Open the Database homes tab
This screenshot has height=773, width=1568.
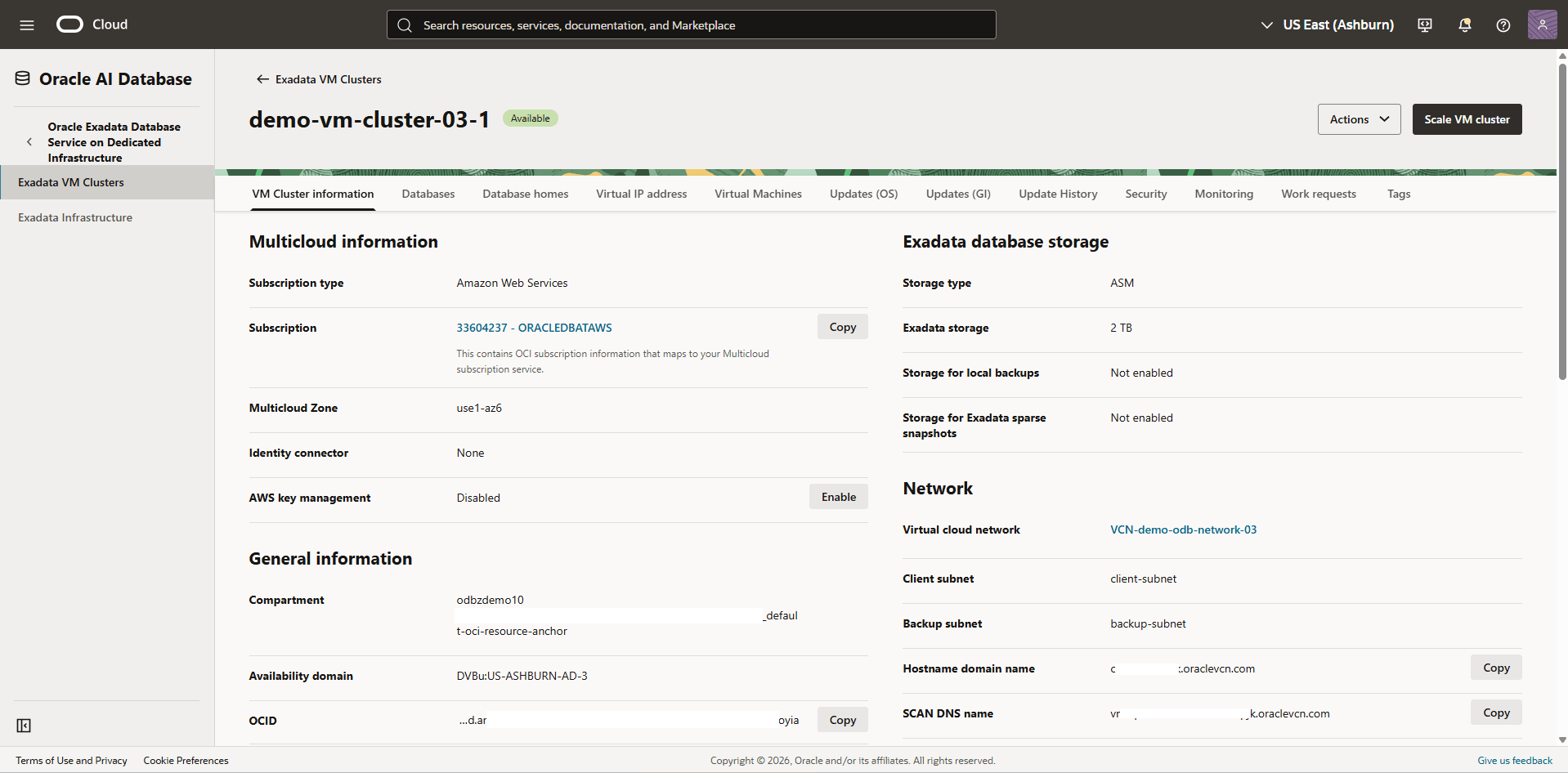[x=526, y=194]
